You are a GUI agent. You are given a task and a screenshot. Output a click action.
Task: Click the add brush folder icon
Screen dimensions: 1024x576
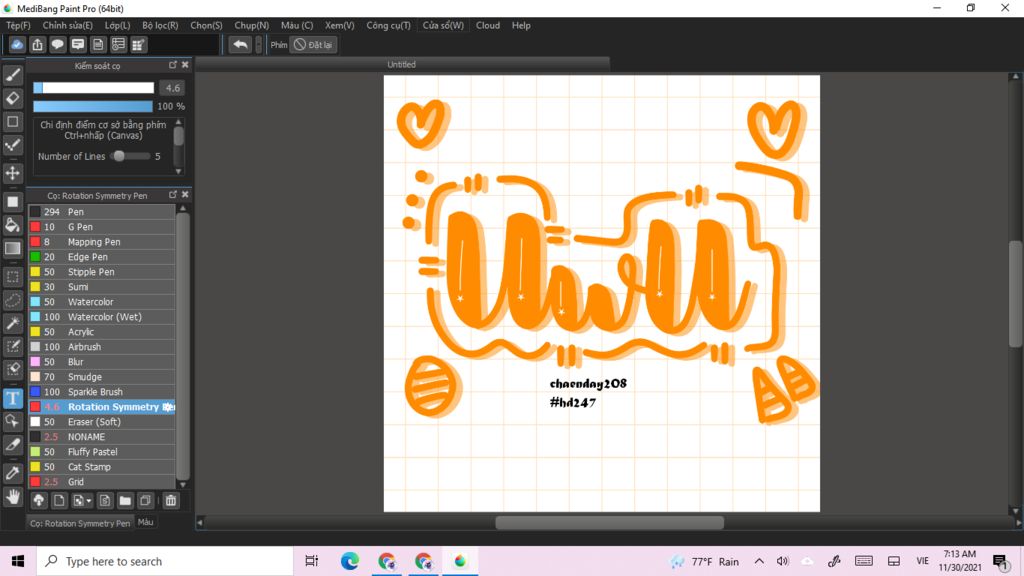click(125, 501)
